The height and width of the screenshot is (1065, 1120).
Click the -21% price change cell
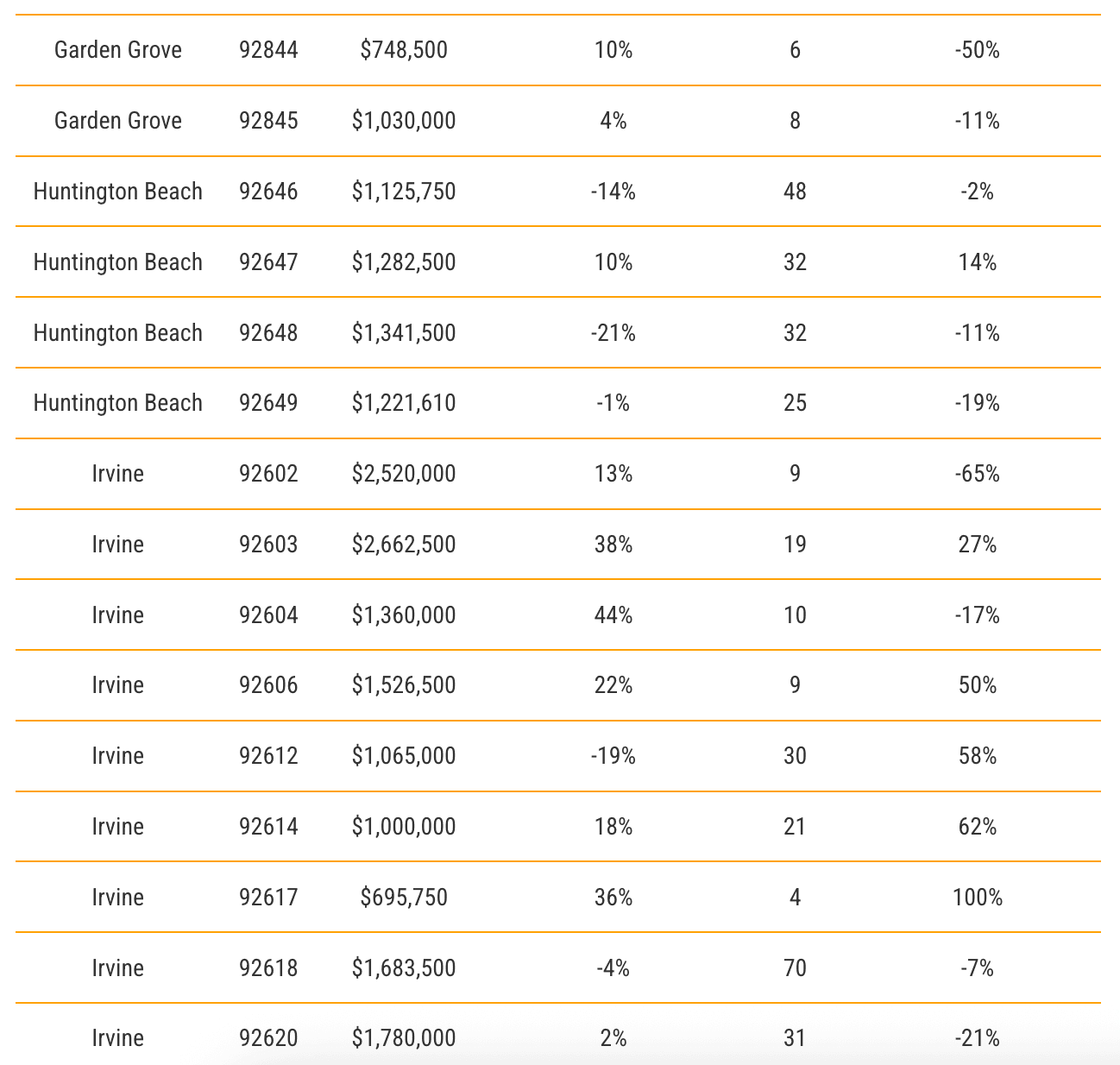pyautogui.click(x=613, y=333)
